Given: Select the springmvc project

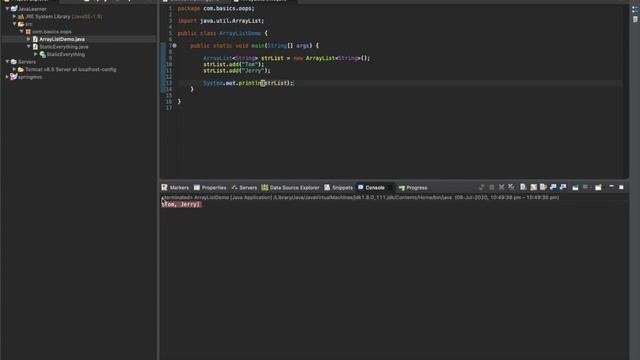Looking at the screenshot, I should click(x=30, y=77).
